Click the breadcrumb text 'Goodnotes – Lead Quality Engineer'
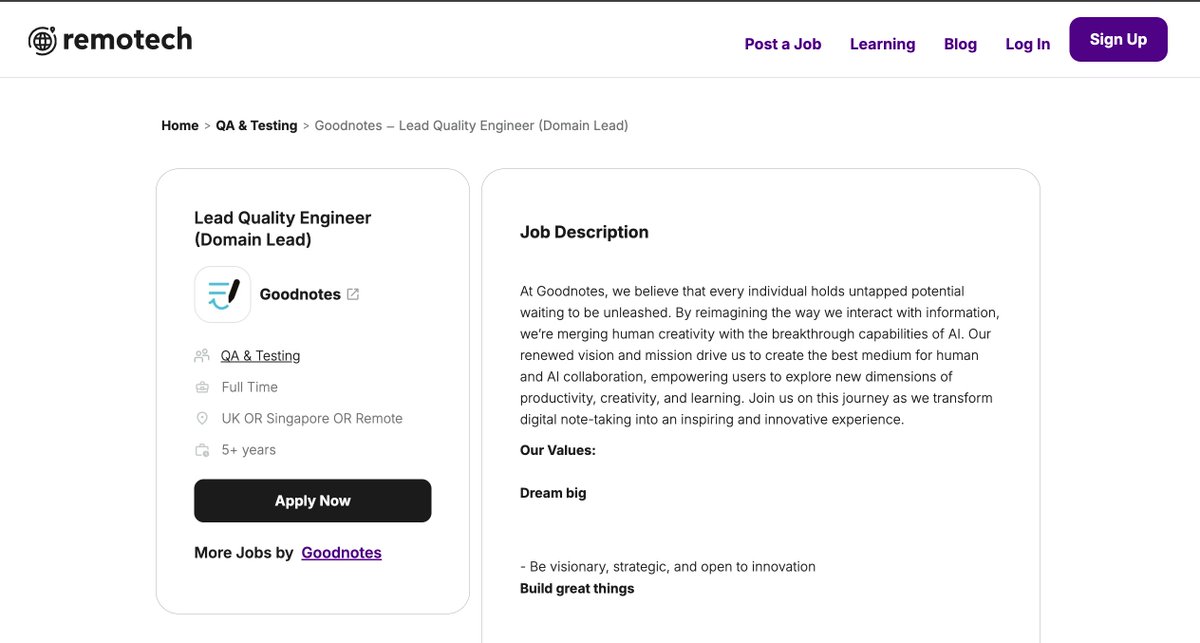 point(471,125)
